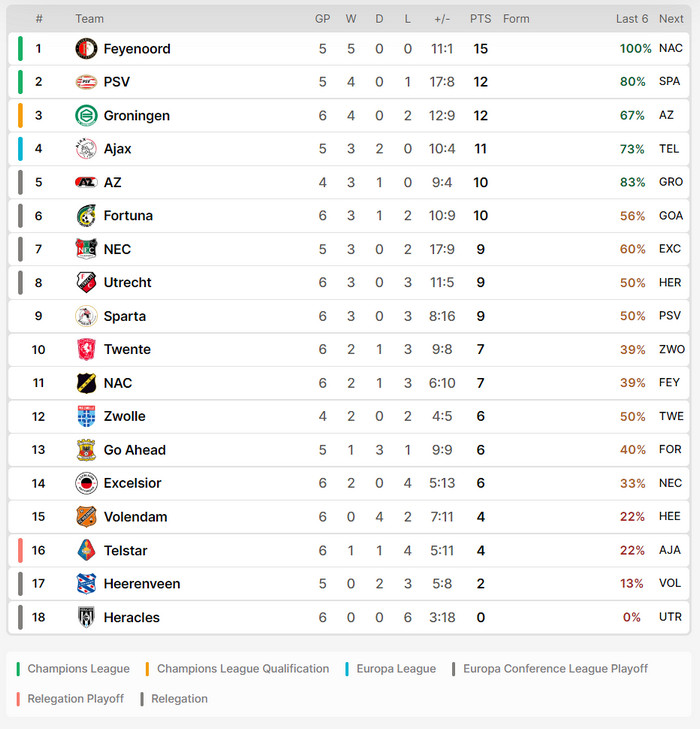The height and width of the screenshot is (729, 700).
Task: Click NAC next opponent for Feyenoord
Action: 670,49
